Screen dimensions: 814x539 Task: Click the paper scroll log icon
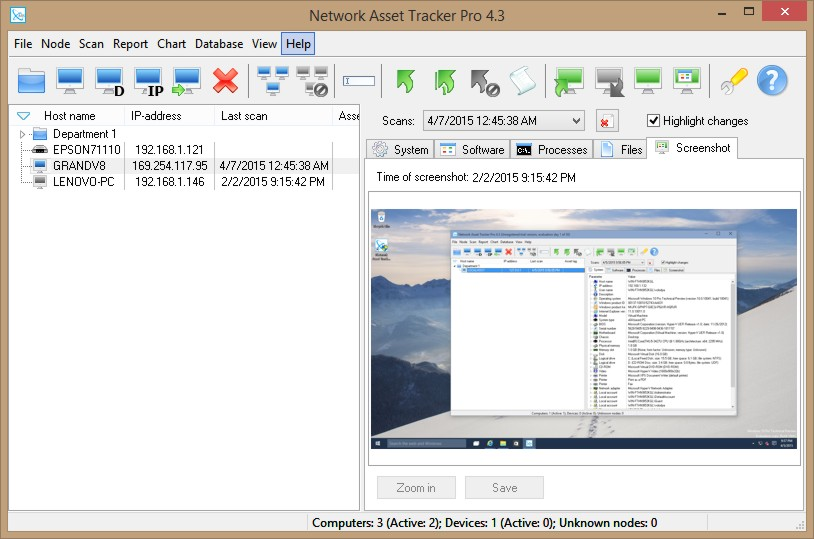(523, 80)
